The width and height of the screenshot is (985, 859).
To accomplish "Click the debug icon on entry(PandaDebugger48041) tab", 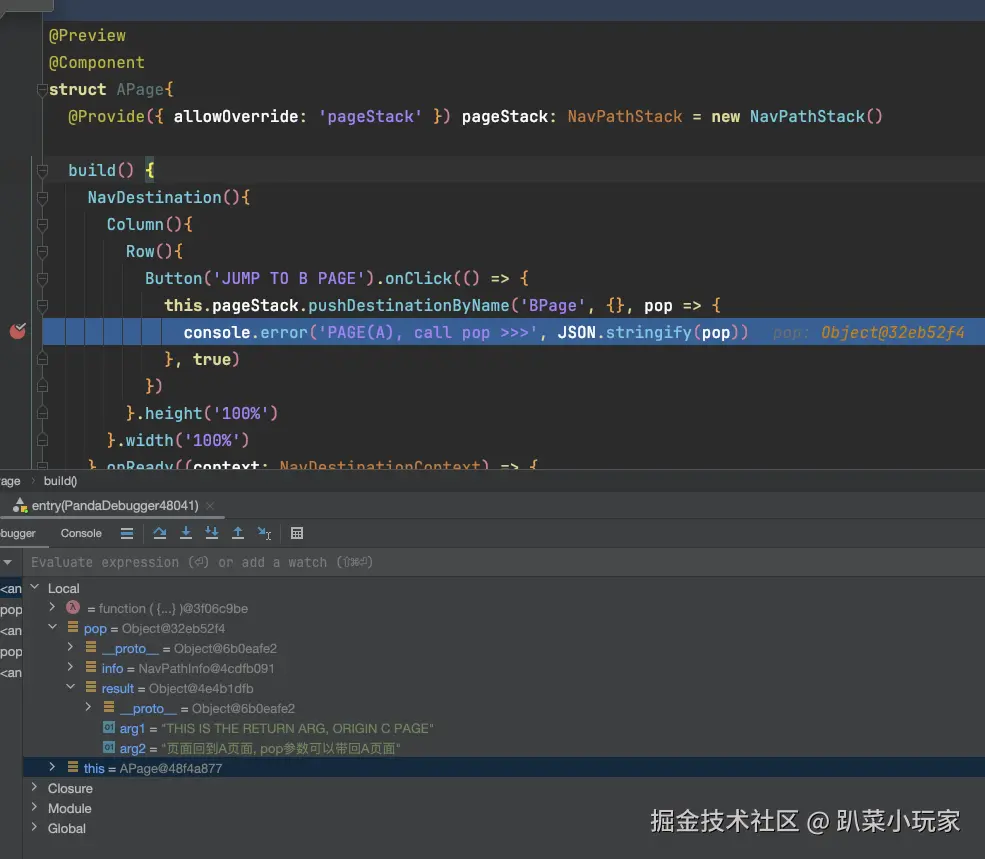I will (20, 505).
